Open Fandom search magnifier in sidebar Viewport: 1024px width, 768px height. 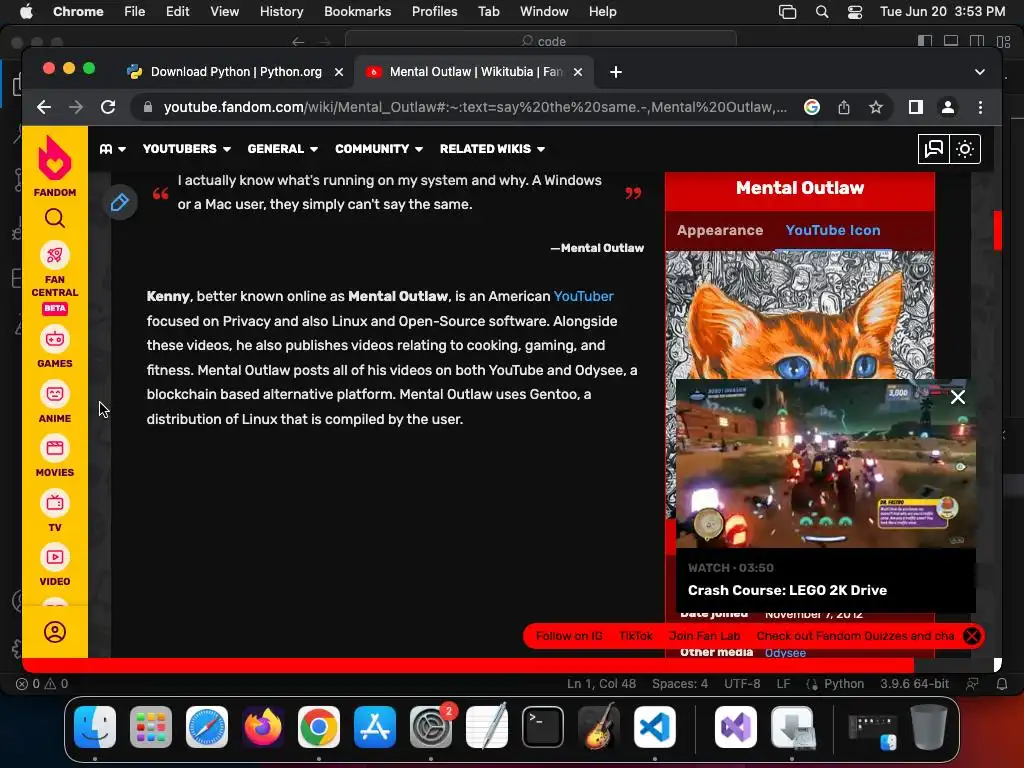(x=55, y=218)
